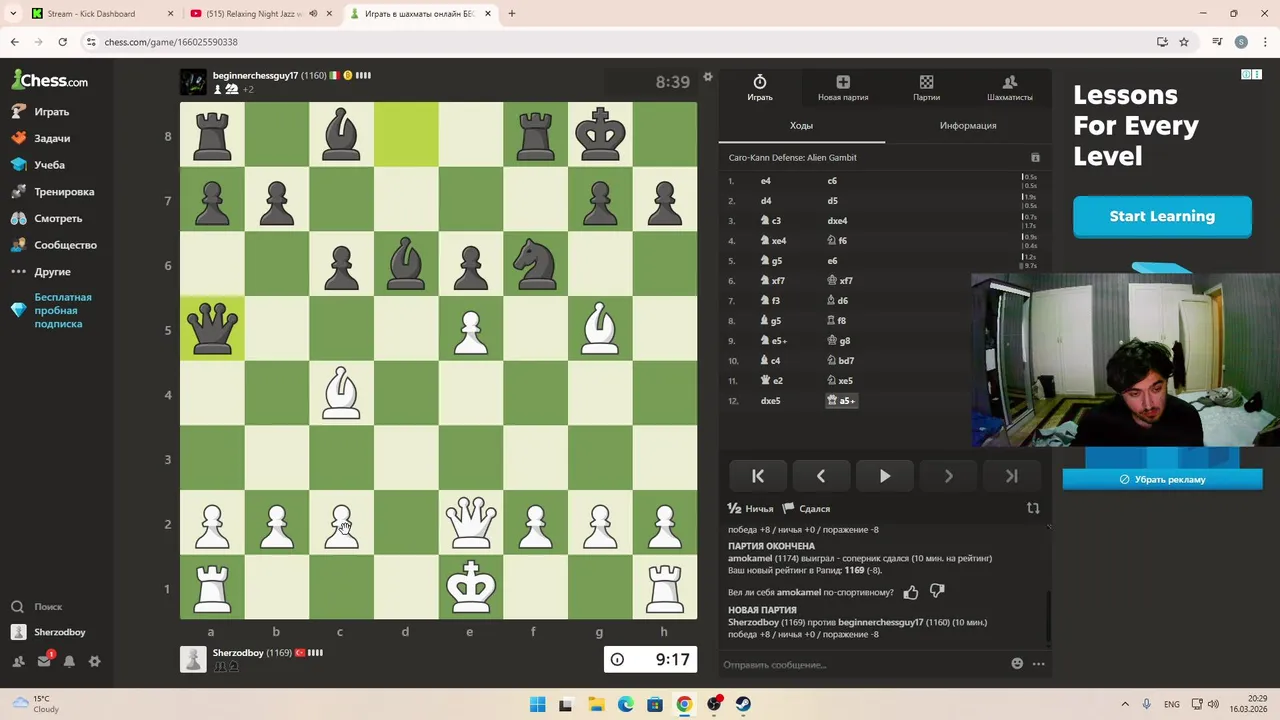
Task: Open the board settings gear icon
Action: [708, 78]
